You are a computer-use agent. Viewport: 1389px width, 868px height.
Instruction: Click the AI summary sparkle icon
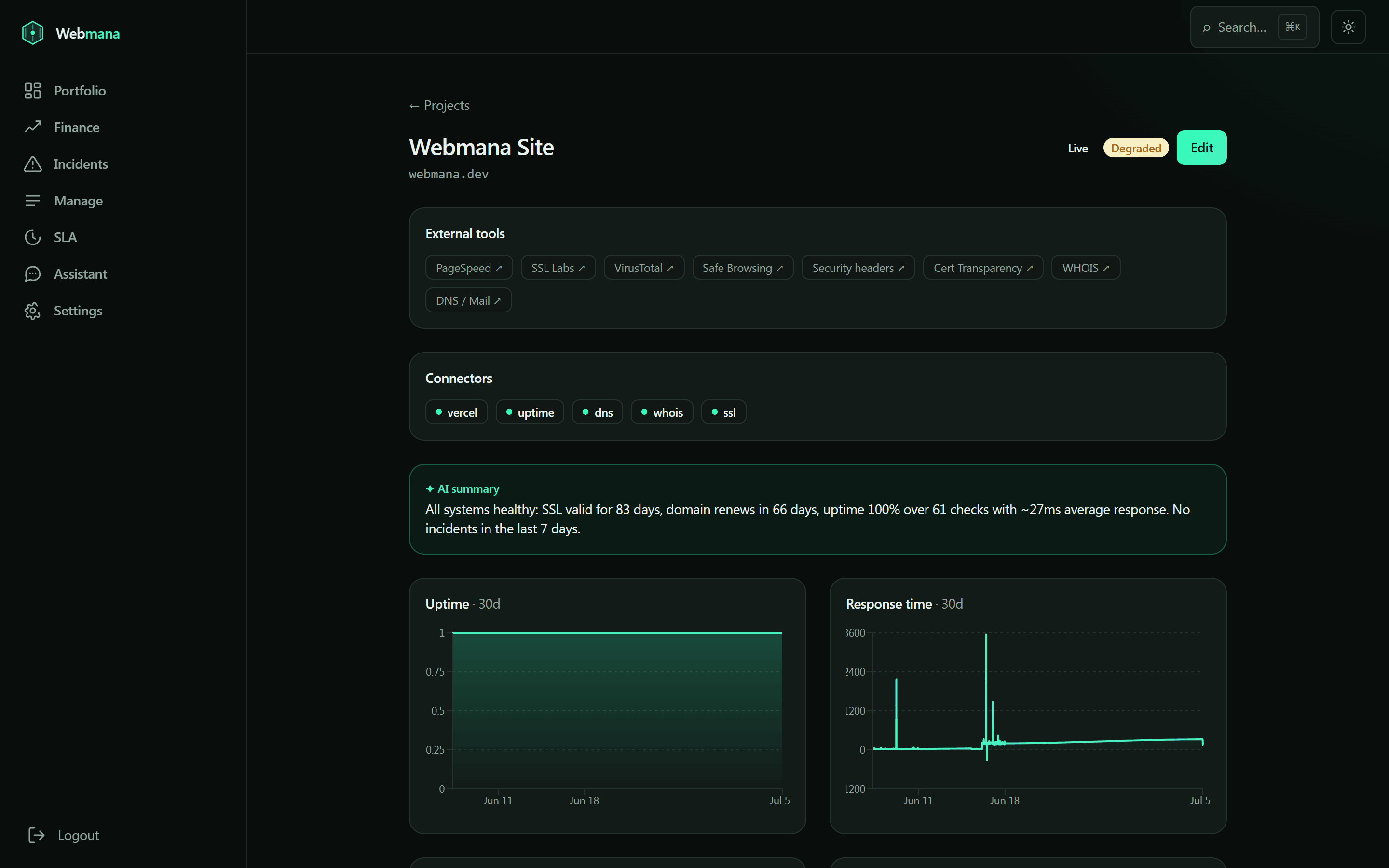430,488
